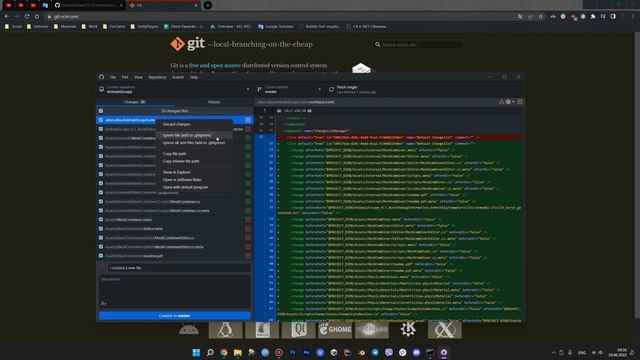Click the Qt logo tile
Screen dimensions: 640x360
click(298, 329)
